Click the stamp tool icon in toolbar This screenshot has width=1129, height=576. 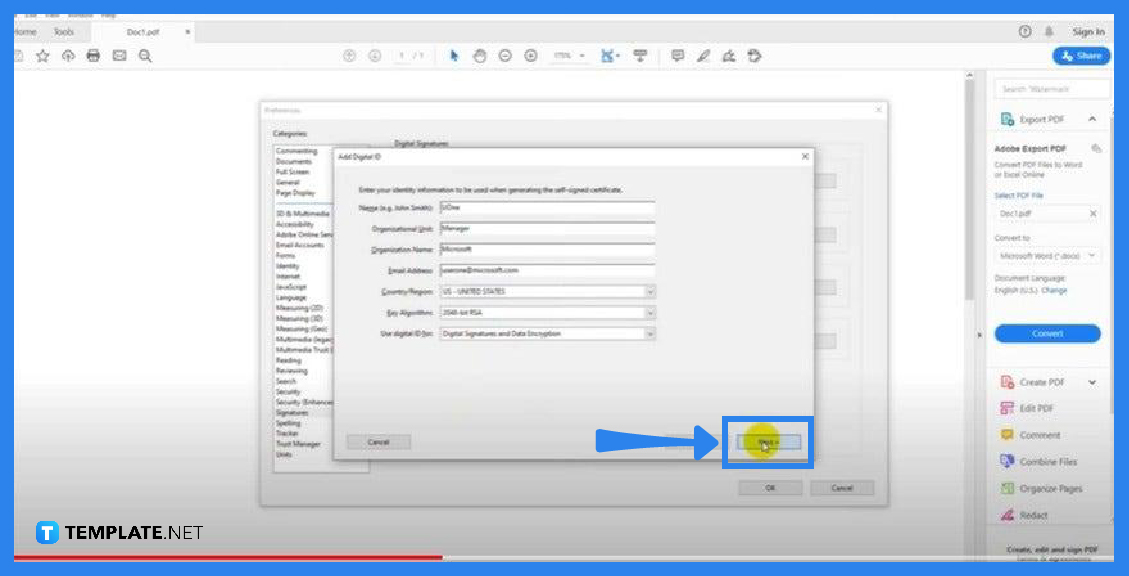click(754, 55)
